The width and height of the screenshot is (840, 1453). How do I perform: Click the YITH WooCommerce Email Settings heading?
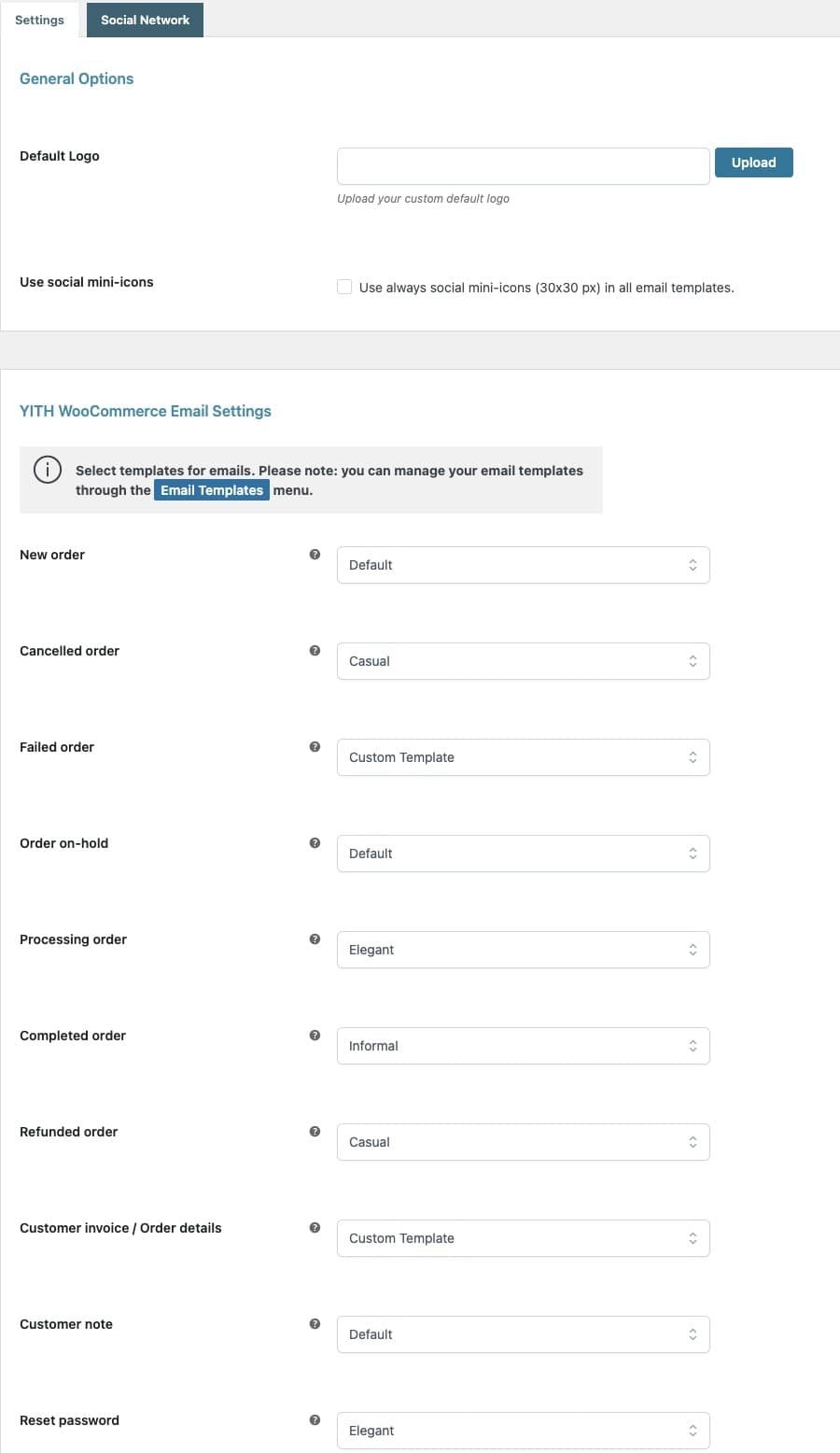pos(146,411)
